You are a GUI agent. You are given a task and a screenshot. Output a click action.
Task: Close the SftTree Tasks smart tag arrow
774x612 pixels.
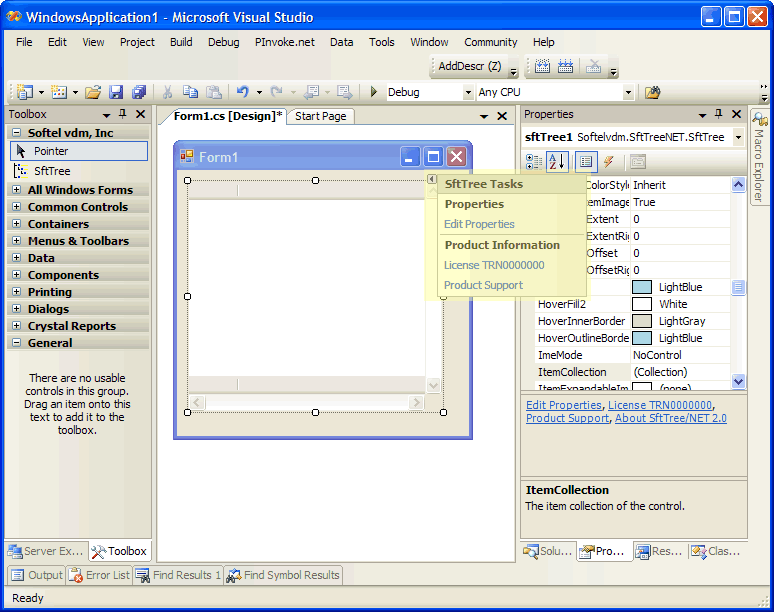tap(432, 179)
